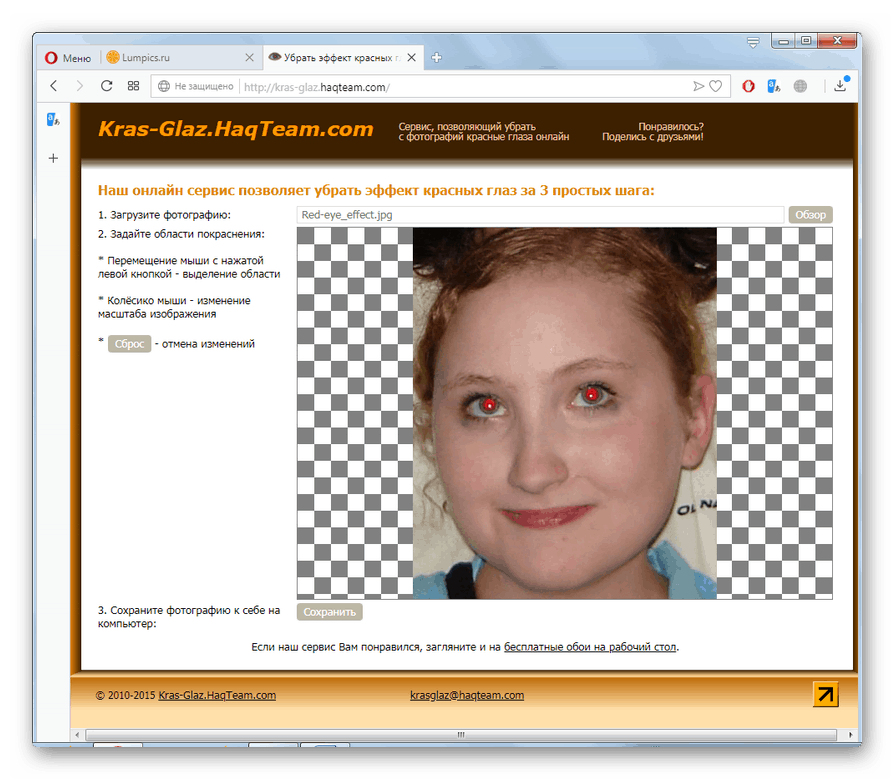The width and height of the screenshot is (895, 780).
Task: Add a sidebar item with plus
Action: point(53,158)
